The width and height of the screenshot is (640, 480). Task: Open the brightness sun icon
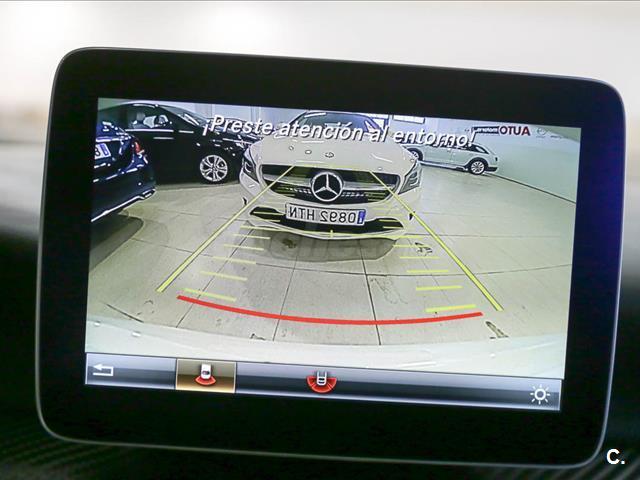coord(540,396)
